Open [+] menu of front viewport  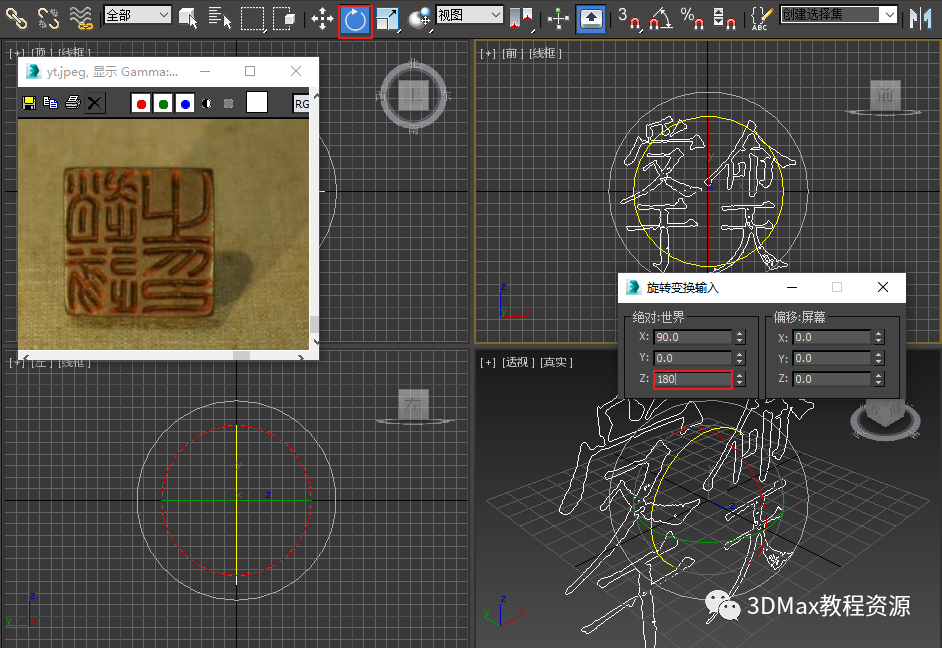[487, 53]
